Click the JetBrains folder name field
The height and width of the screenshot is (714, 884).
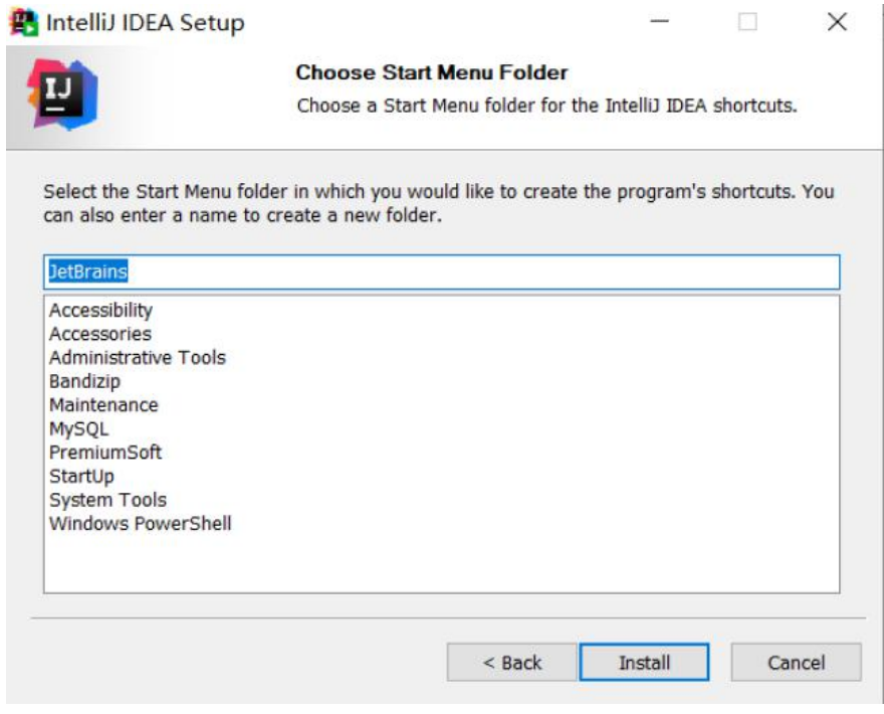[441, 272]
